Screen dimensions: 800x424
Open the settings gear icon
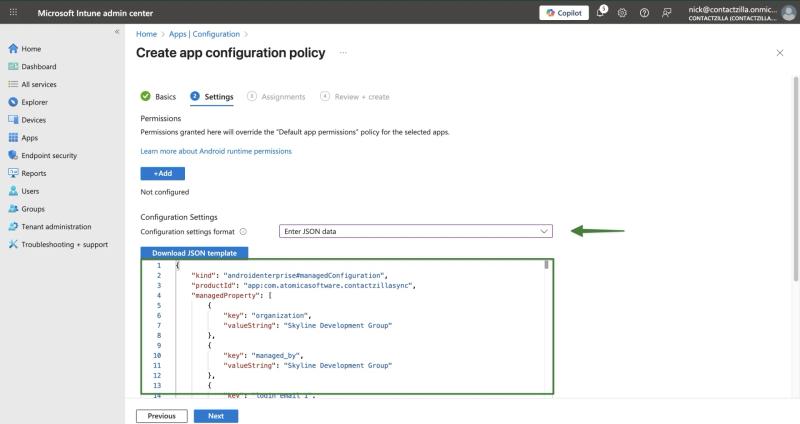pyautogui.click(x=622, y=13)
